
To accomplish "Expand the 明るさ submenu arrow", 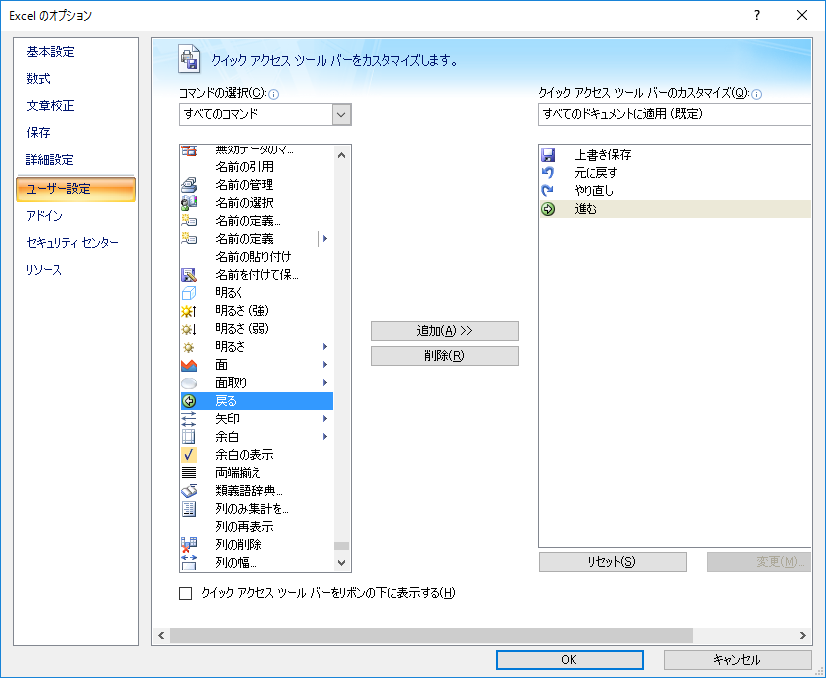I will point(325,347).
